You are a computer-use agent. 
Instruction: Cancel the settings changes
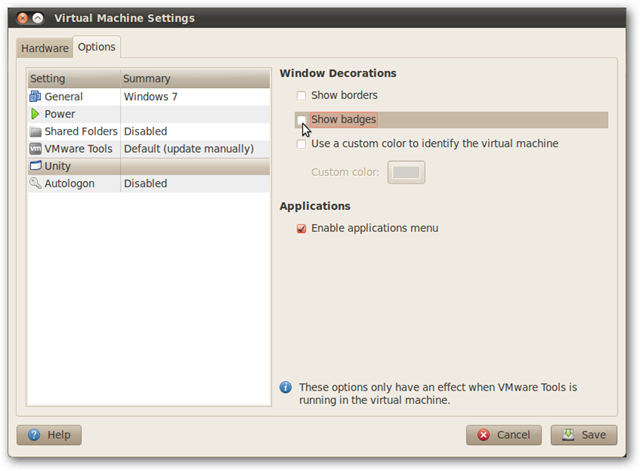504,435
